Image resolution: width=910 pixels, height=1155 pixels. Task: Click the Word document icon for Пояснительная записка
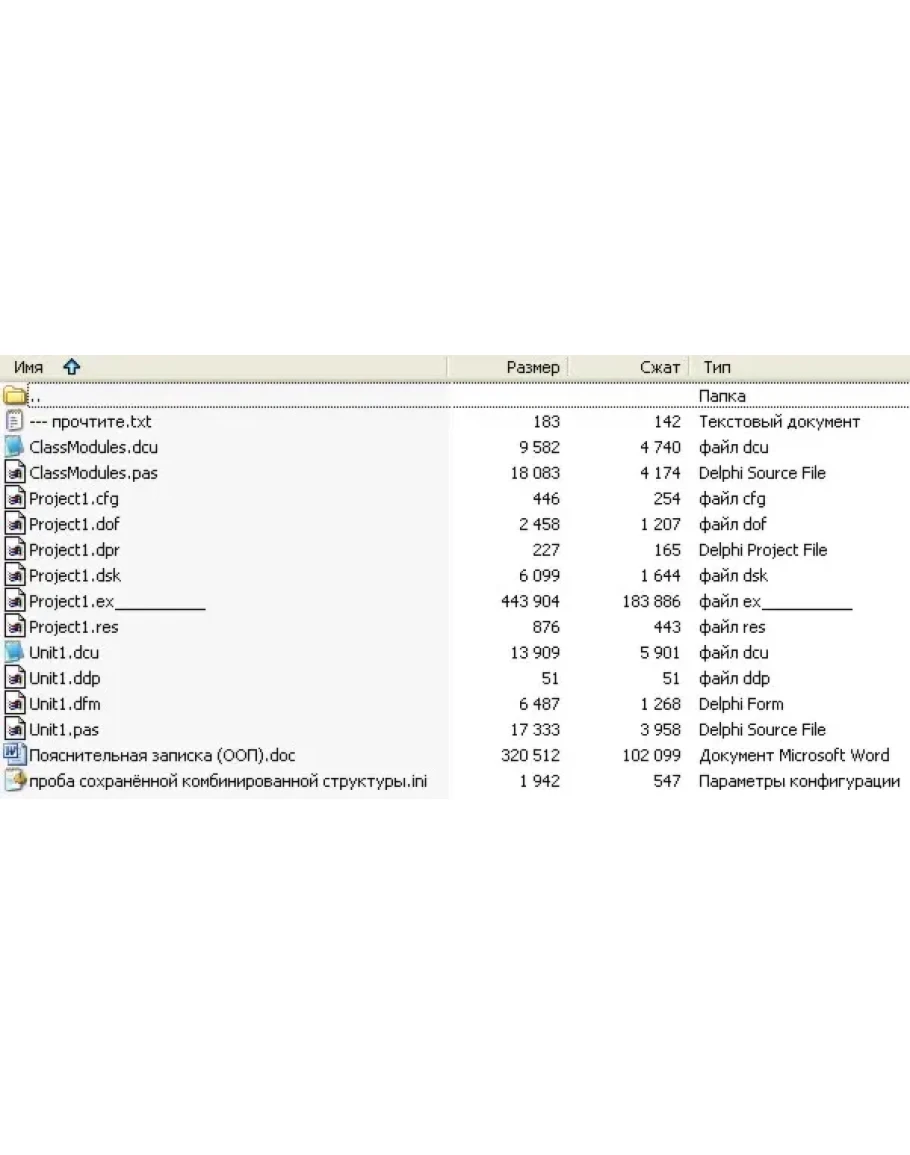pyautogui.click(x=14, y=755)
